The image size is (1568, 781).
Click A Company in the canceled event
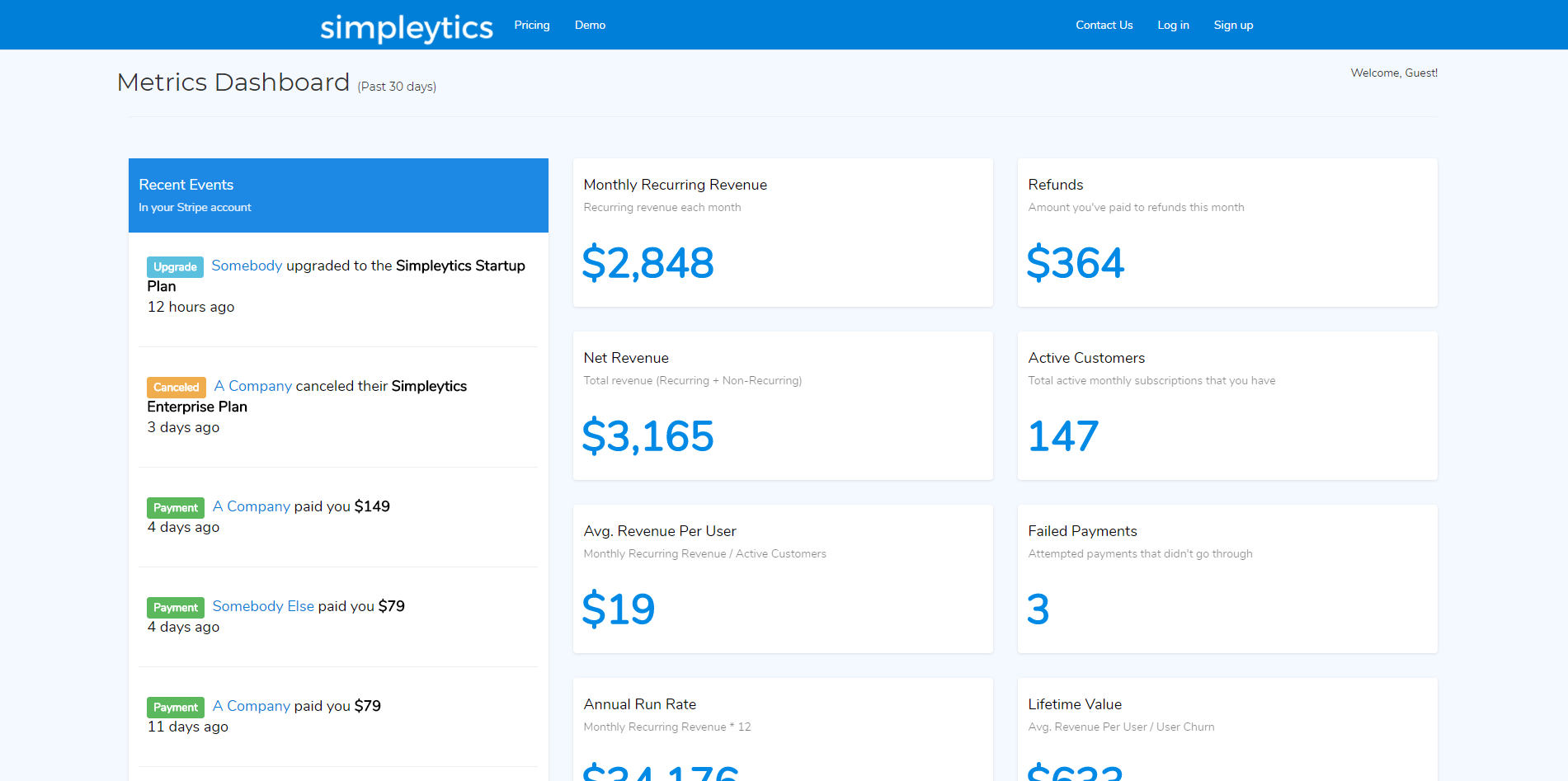click(x=252, y=385)
